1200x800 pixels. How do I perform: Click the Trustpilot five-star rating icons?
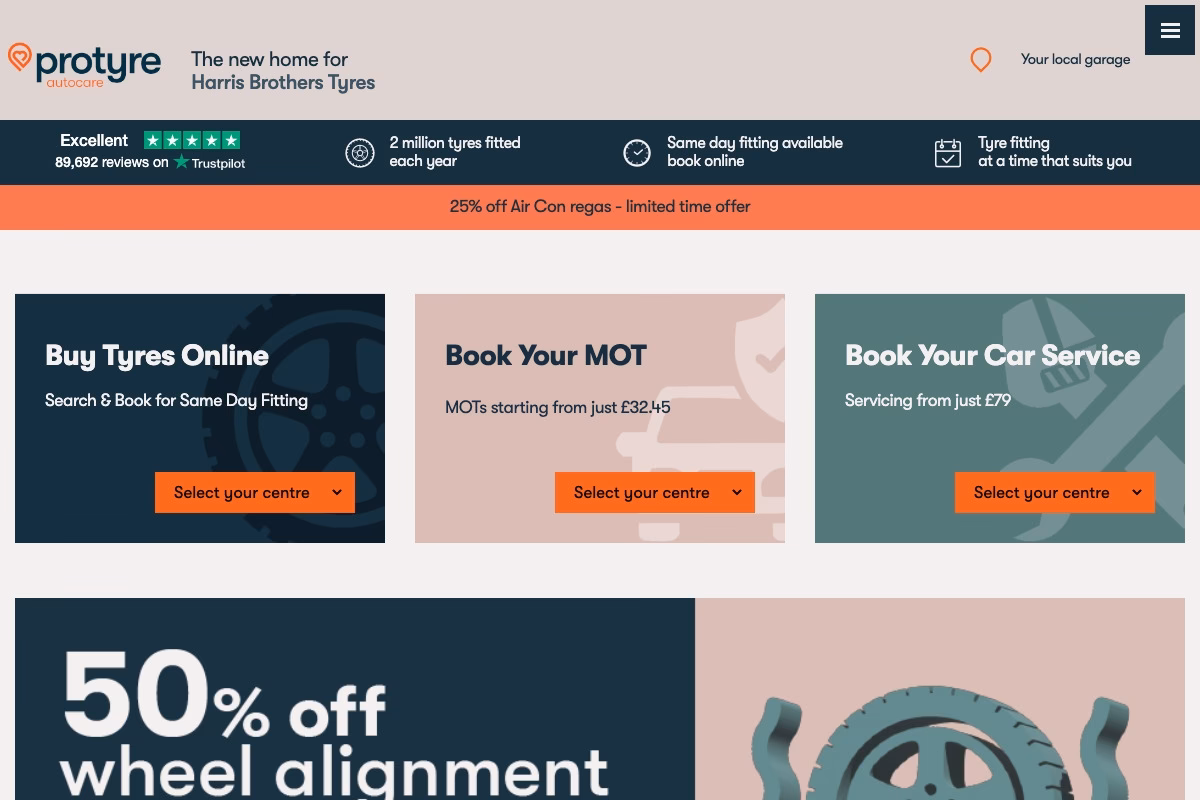192,140
